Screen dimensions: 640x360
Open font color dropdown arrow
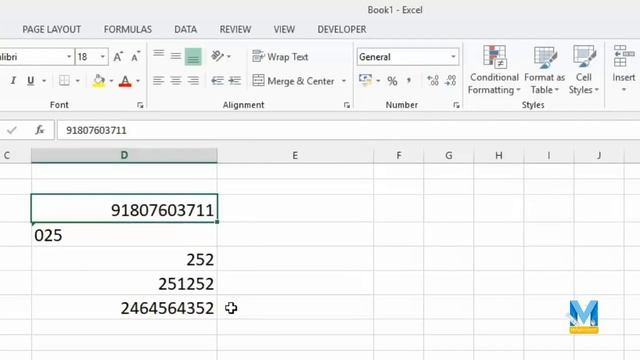click(x=138, y=81)
